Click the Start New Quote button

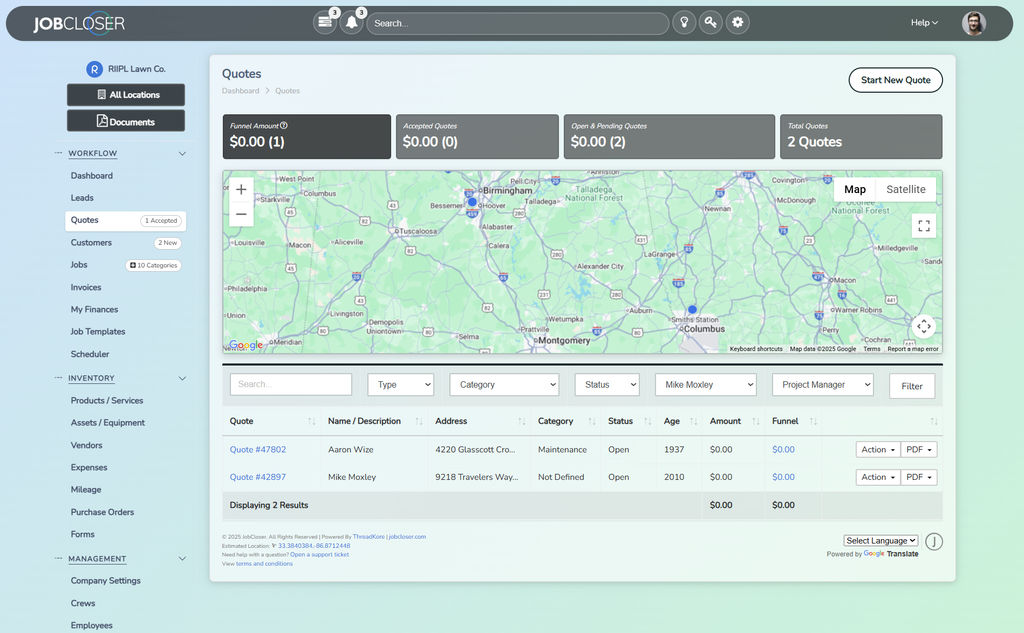[895, 79]
